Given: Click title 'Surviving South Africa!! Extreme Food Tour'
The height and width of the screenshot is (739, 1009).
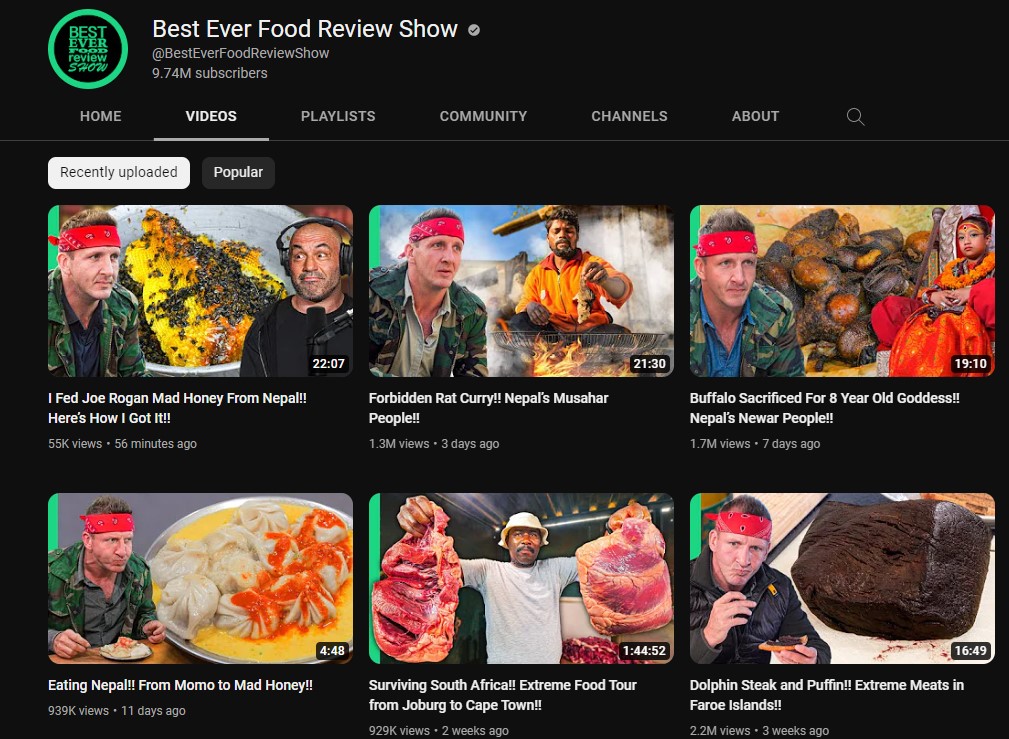Looking at the screenshot, I should pos(503,686).
